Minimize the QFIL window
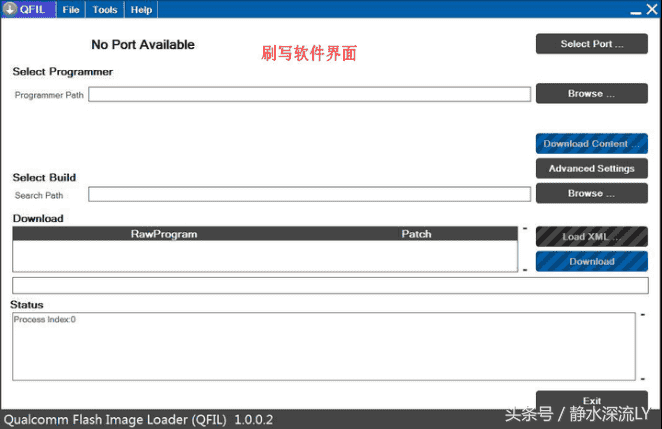Viewport: 662px width, 429px height. coord(635,11)
